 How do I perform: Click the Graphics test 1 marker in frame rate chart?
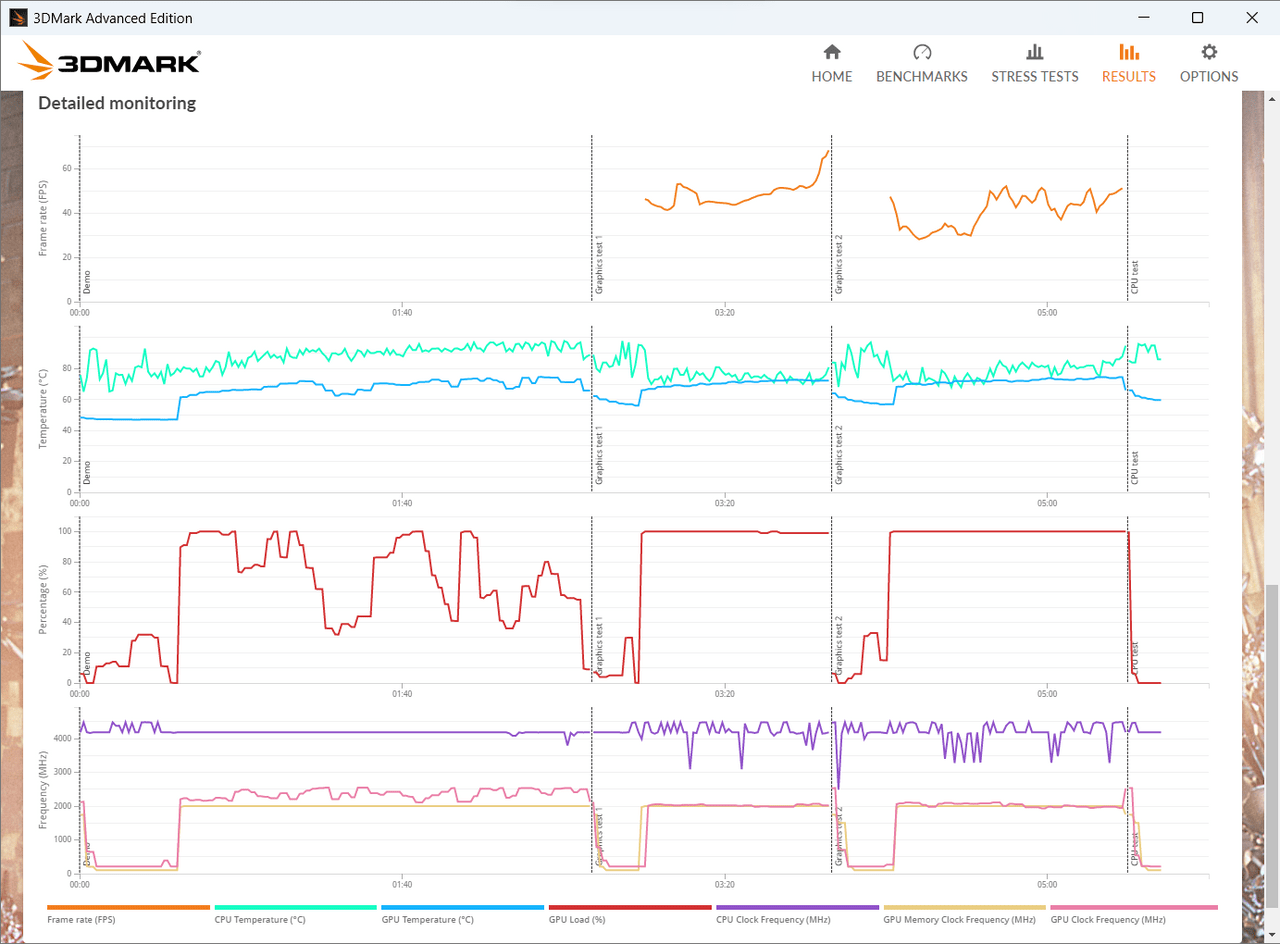[599, 264]
